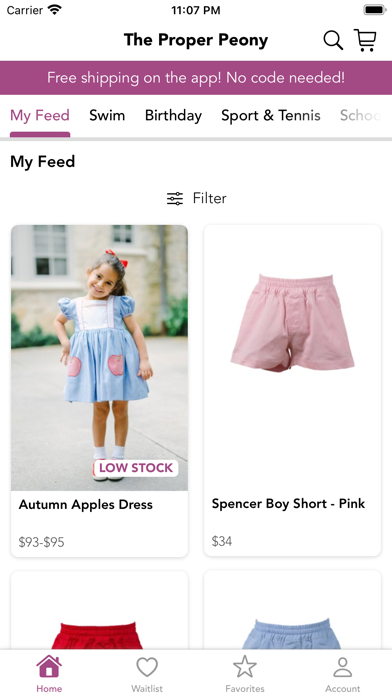Switch to the Swim tab
Viewport: 392px width, 696px height.
(107, 115)
